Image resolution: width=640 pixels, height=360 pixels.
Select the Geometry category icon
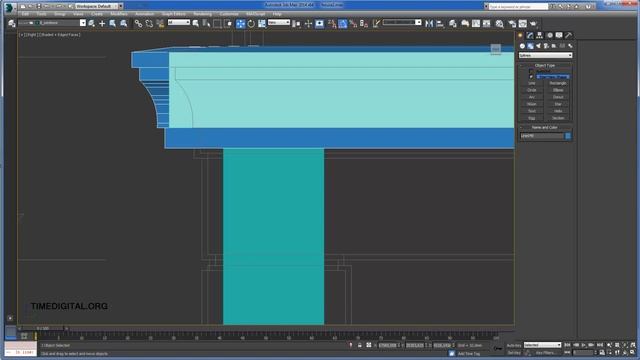click(522, 46)
